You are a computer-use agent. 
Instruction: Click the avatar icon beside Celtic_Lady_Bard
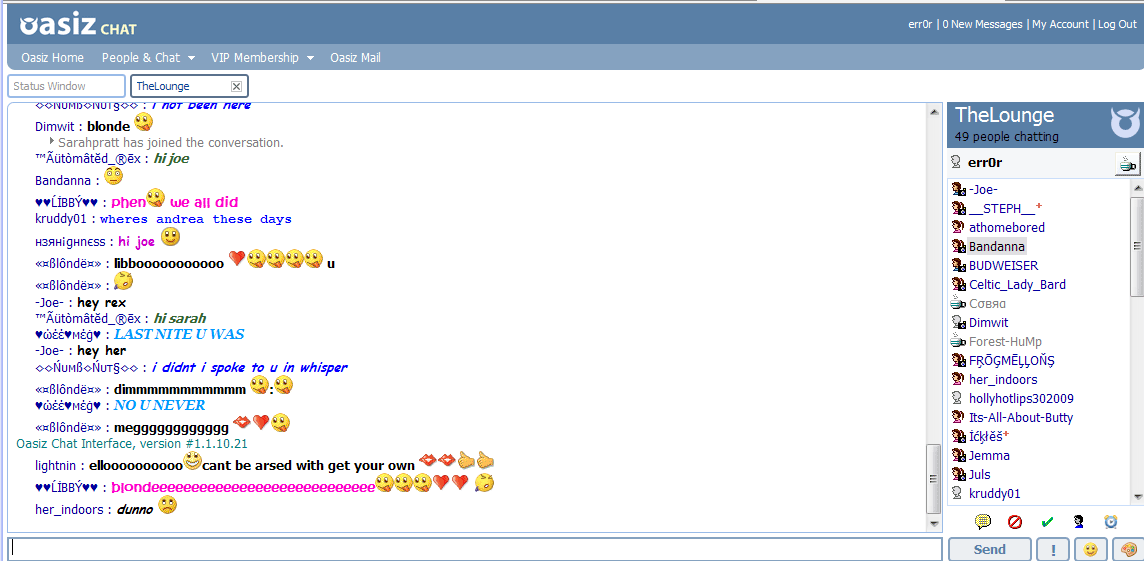click(x=959, y=285)
